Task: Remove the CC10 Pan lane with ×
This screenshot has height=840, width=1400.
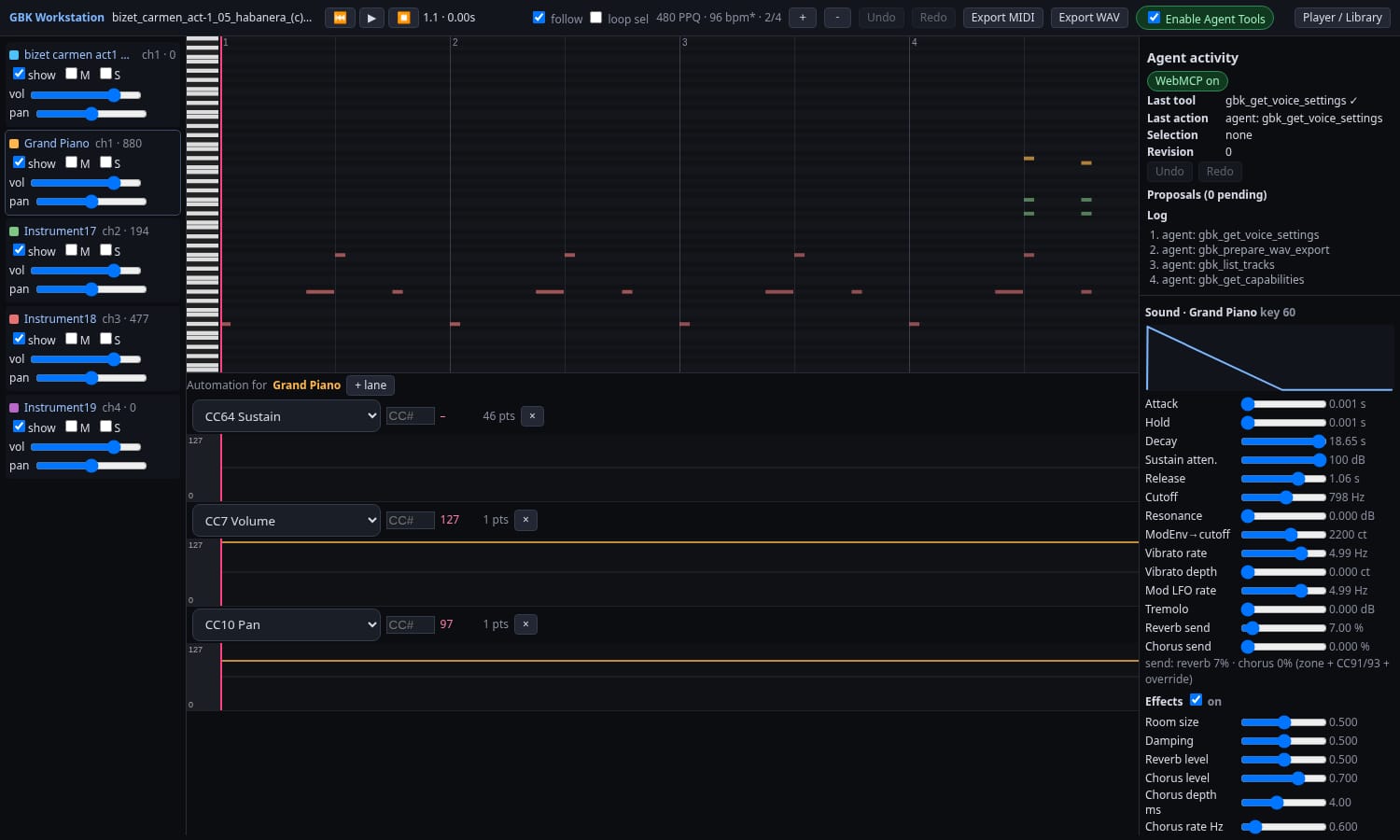Action: tap(525, 624)
